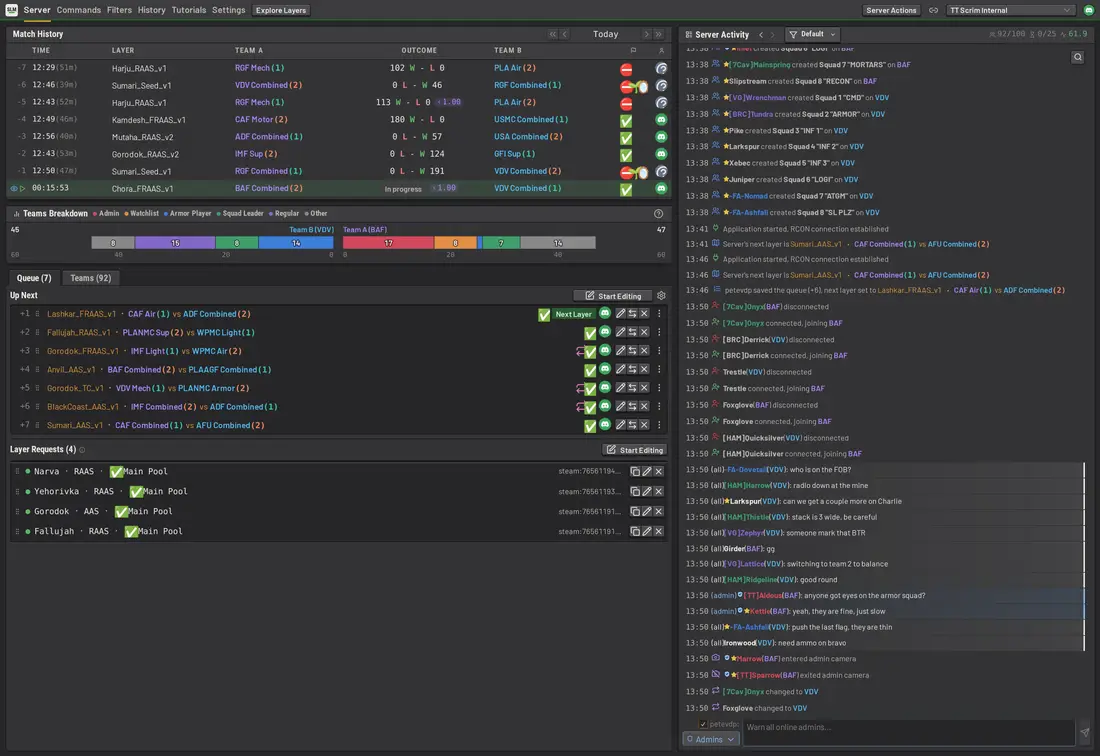Toggle the Main Pool check on the Narva request
The image size is (1100, 756).
click(x=116, y=471)
